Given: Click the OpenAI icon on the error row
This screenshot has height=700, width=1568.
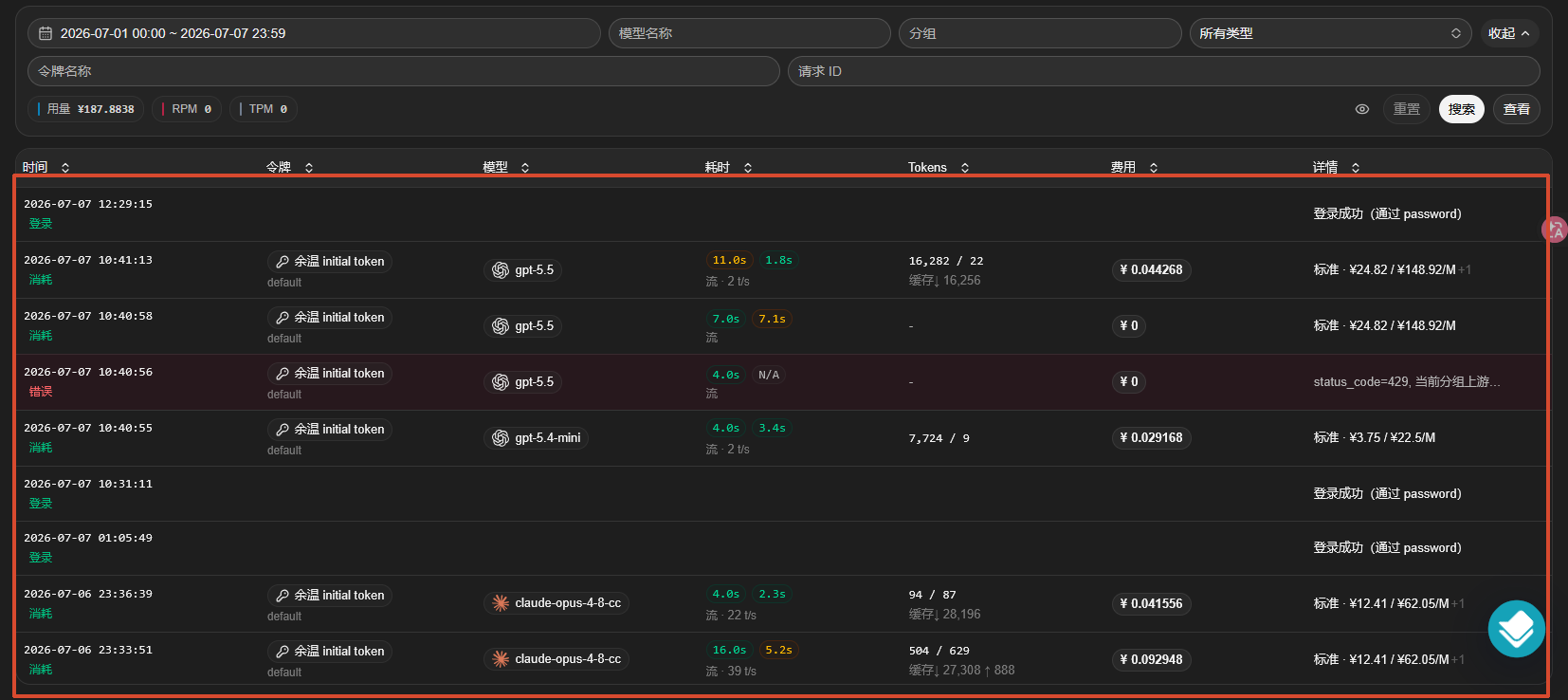Looking at the screenshot, I should pyautogui.click(x=501, y=382).
